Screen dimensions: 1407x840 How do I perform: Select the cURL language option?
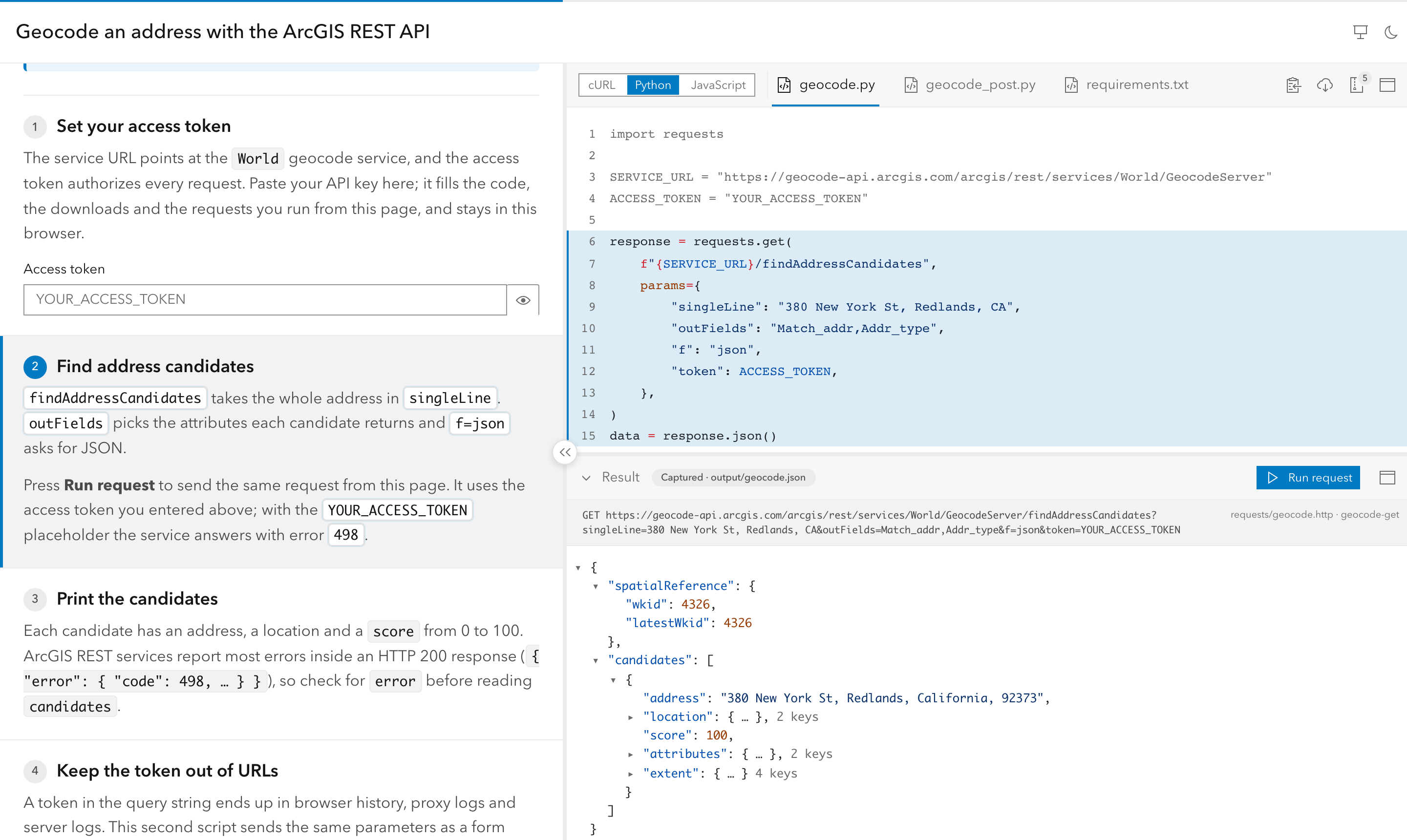click(602, 85)
